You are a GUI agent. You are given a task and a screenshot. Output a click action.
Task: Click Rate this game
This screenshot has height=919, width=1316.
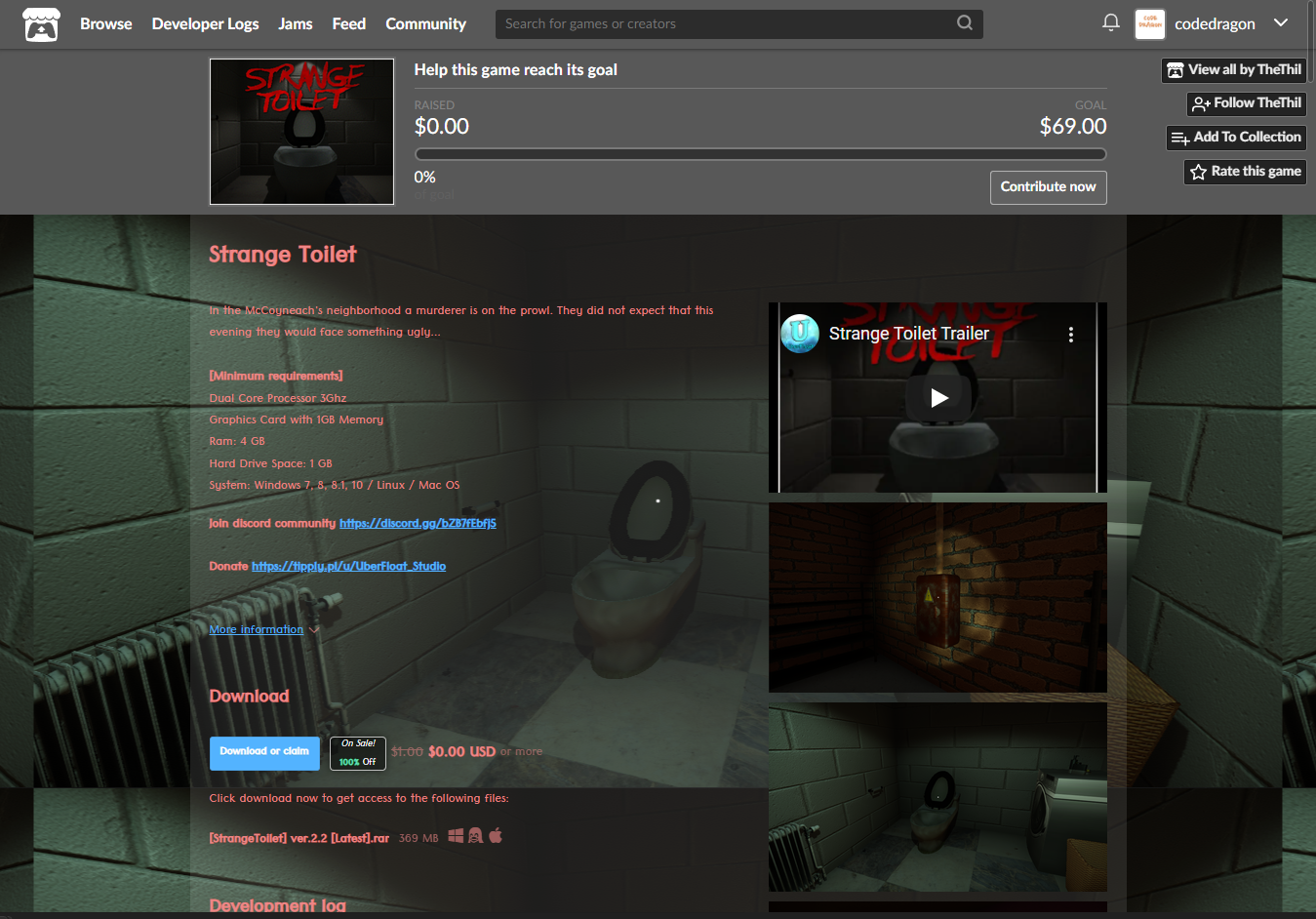(1246, 172)
